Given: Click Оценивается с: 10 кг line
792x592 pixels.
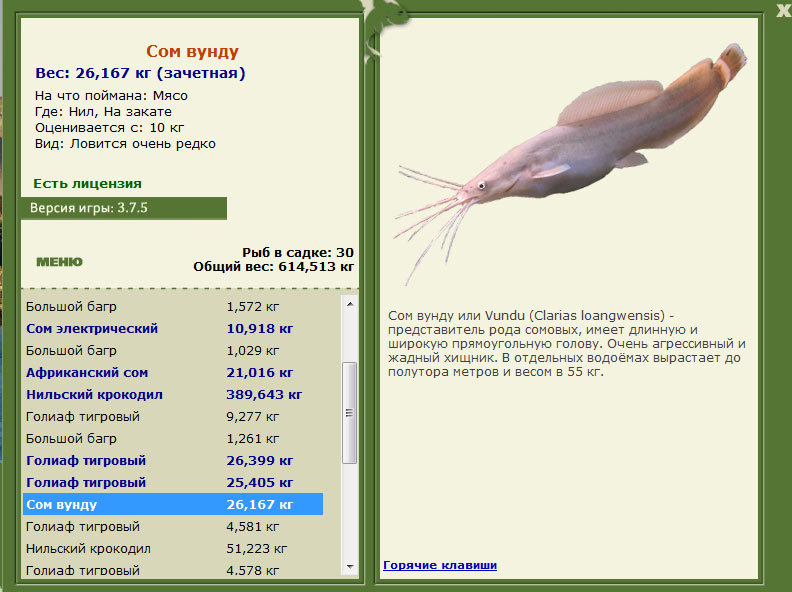Looking at the screenshot, I should click(109, 128).
